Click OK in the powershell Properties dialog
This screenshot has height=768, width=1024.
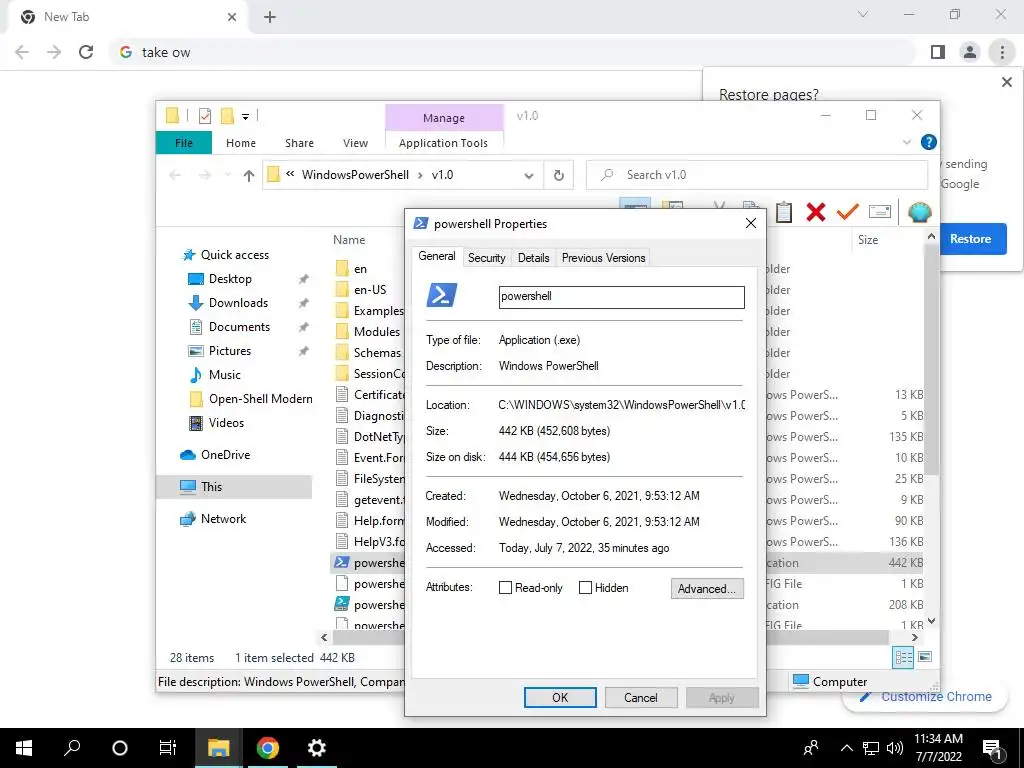(560, 697)
